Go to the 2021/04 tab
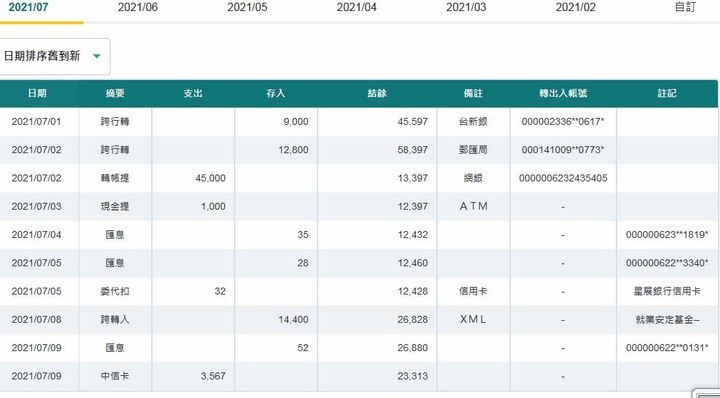This screenshot has width=720, height=398. (x=356, y=7)
